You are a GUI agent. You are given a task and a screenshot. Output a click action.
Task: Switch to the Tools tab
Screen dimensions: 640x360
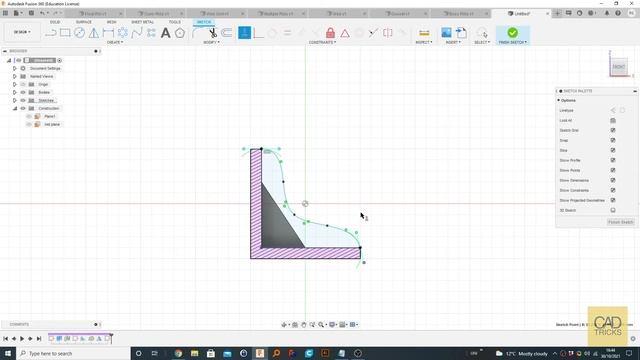[175, 22]
